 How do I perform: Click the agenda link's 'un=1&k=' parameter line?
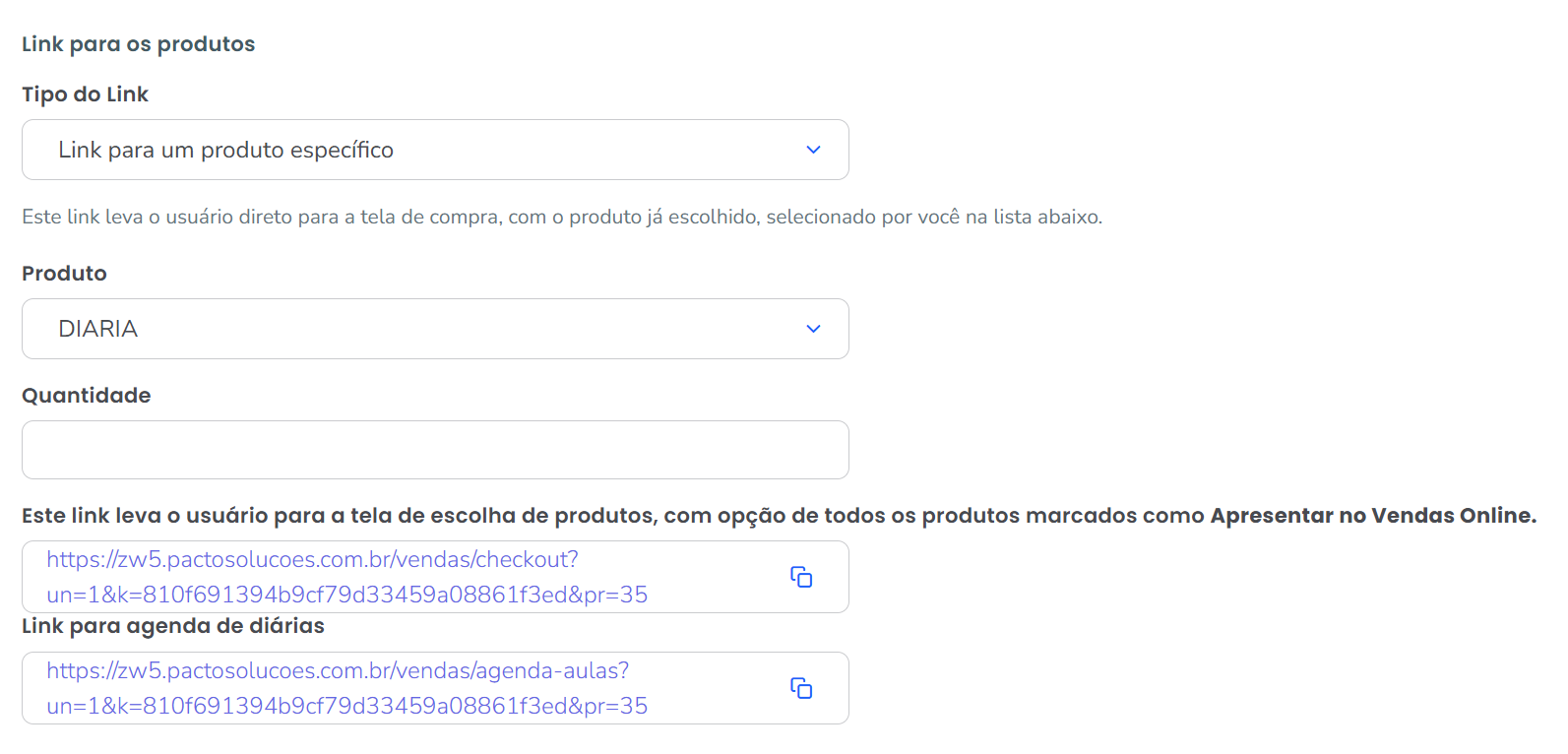click(346, 707)
